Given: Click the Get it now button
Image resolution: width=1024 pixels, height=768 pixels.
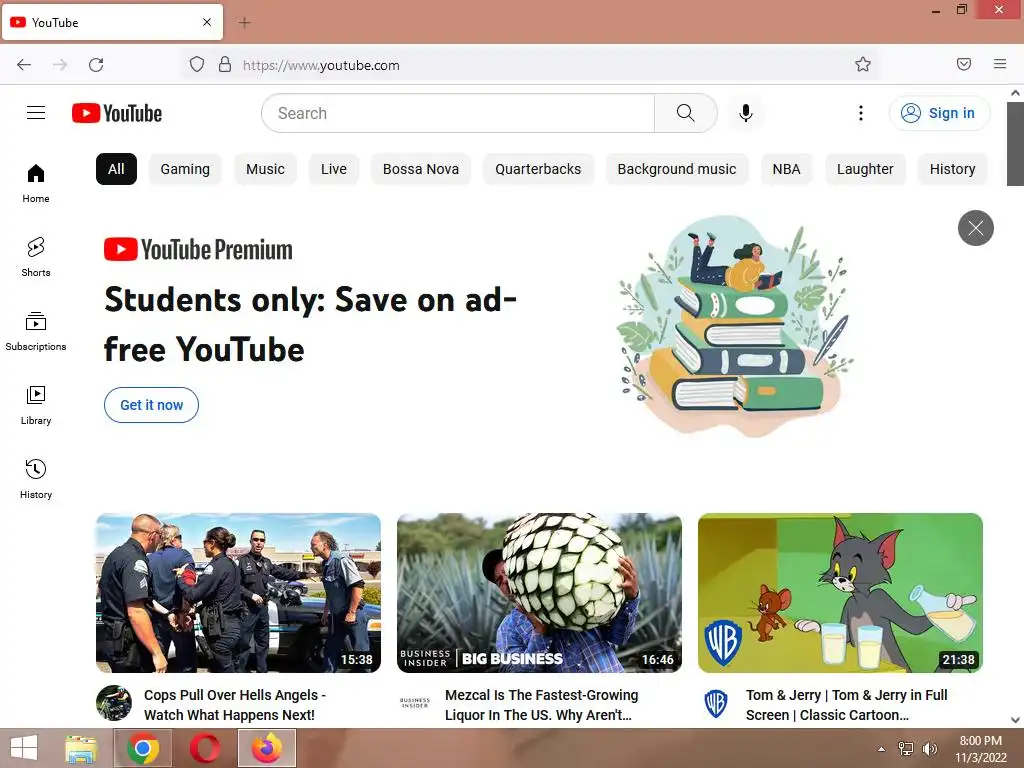Looking at the screenshot, I should pos(152,405).
